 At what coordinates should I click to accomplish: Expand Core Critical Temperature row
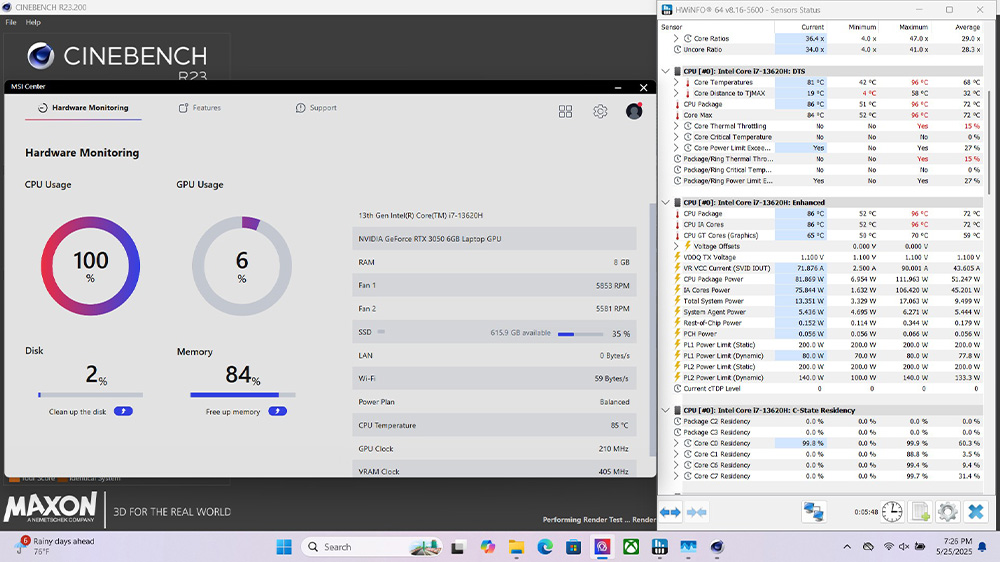(x=676, y=137)
